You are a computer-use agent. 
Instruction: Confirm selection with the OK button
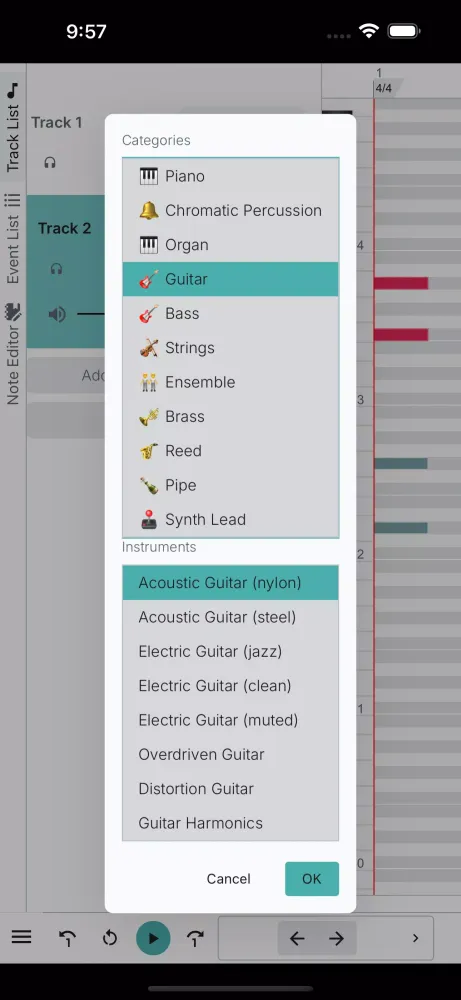pos(312,879)
